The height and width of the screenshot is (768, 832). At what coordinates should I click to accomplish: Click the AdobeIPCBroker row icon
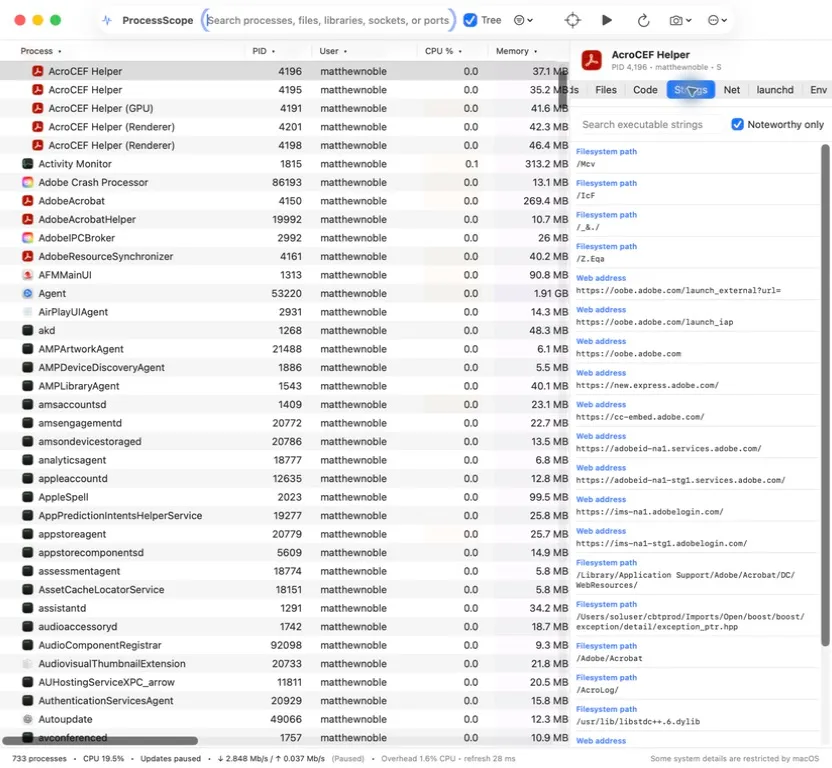[x=28, y=238]
